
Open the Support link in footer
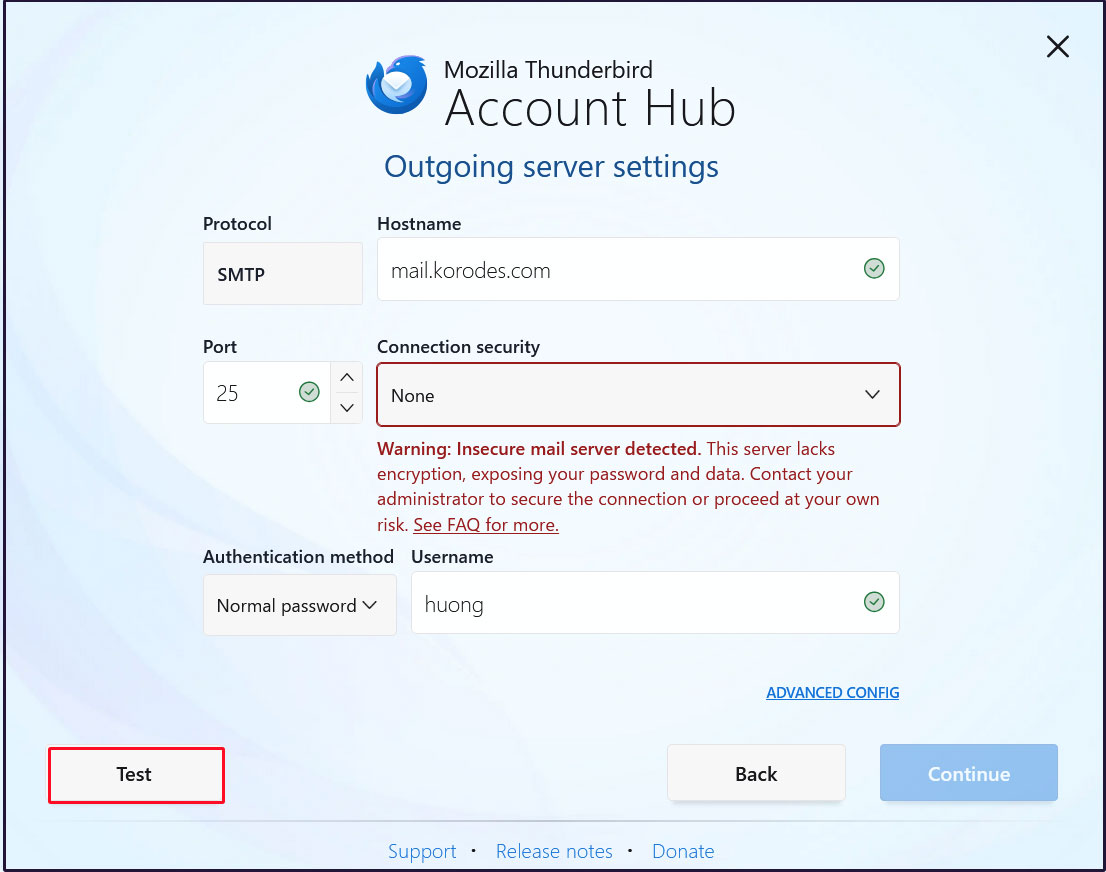tap(422, 852)
